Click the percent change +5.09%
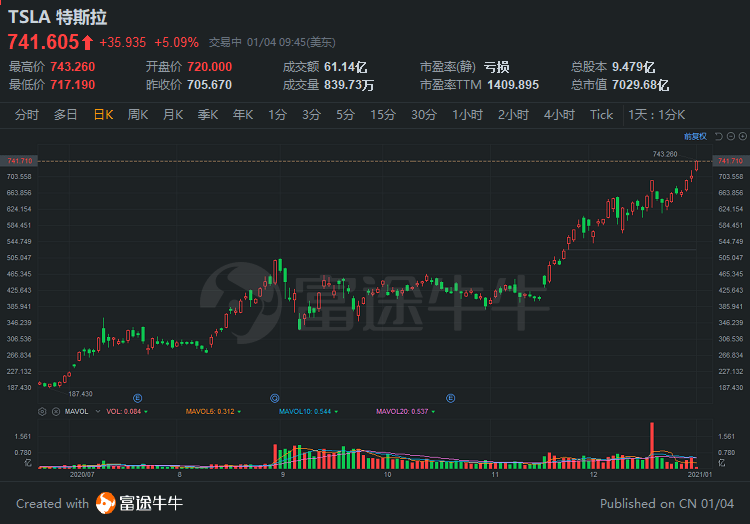 click(176, 43)
